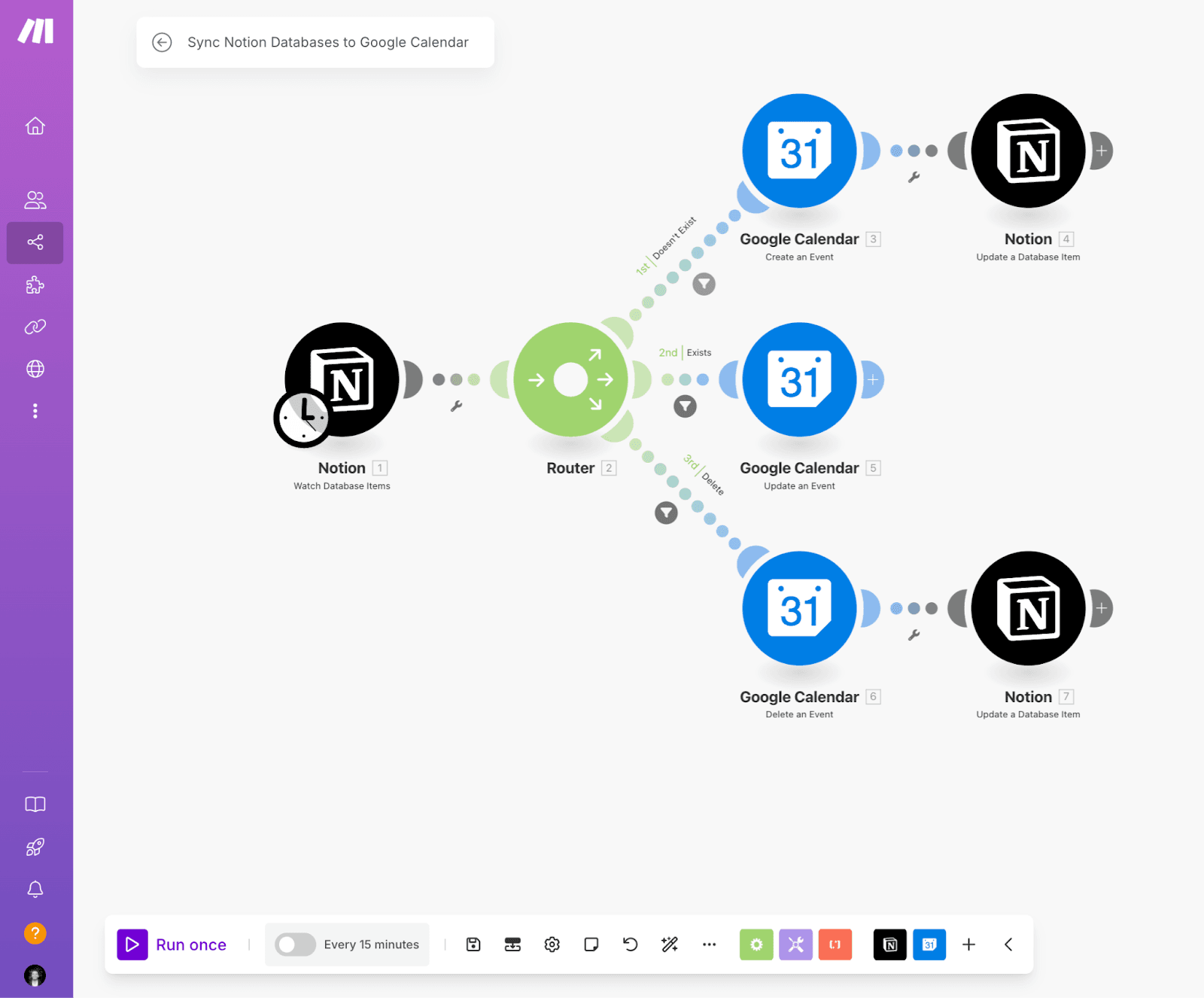The width and height of the screenshot is (1204, 998).
Task: Open the Resource hub book icon
Action: pos(35,805)
